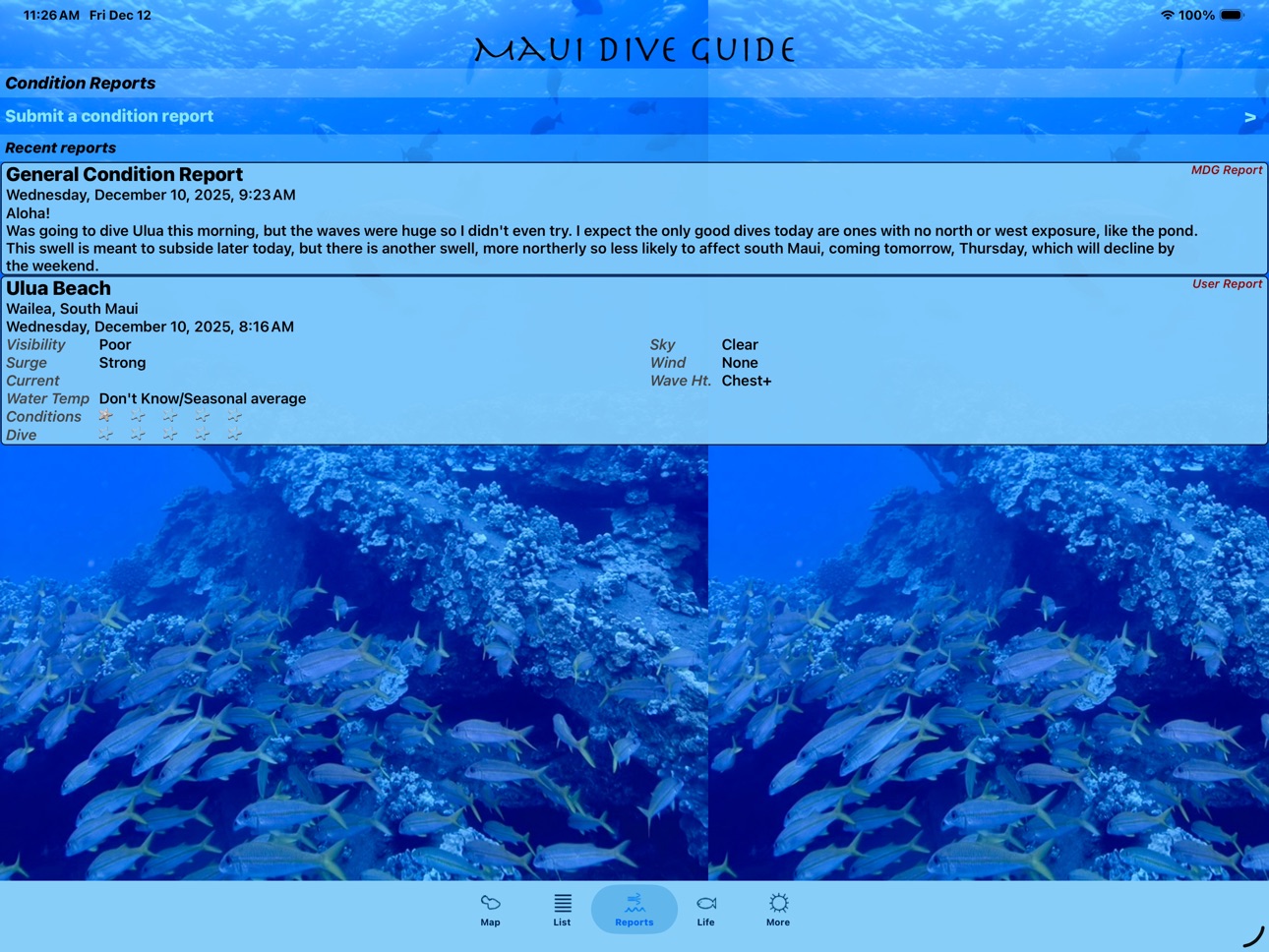Click the Surge value Strong
This screenshot has width=1269, height=952.
tap(122, 363)
